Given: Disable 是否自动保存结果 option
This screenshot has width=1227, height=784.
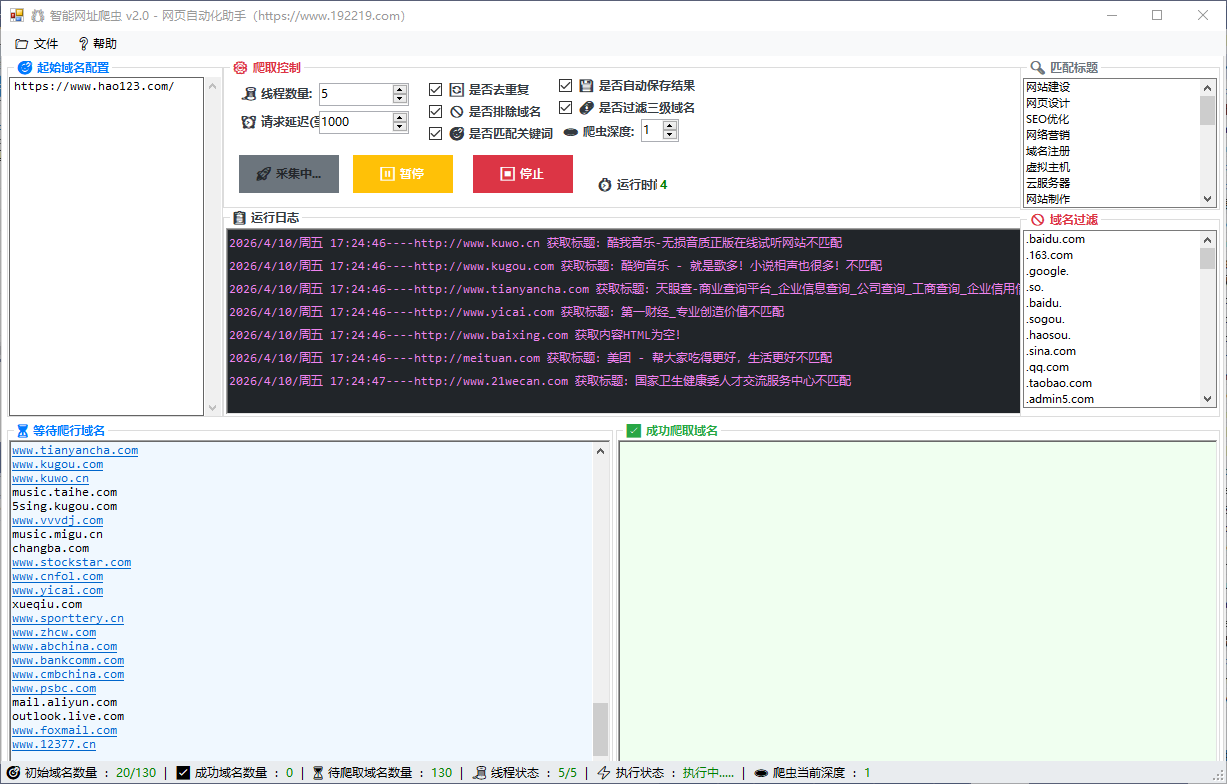Looking at the screenshot, I should tap(566, 85).
